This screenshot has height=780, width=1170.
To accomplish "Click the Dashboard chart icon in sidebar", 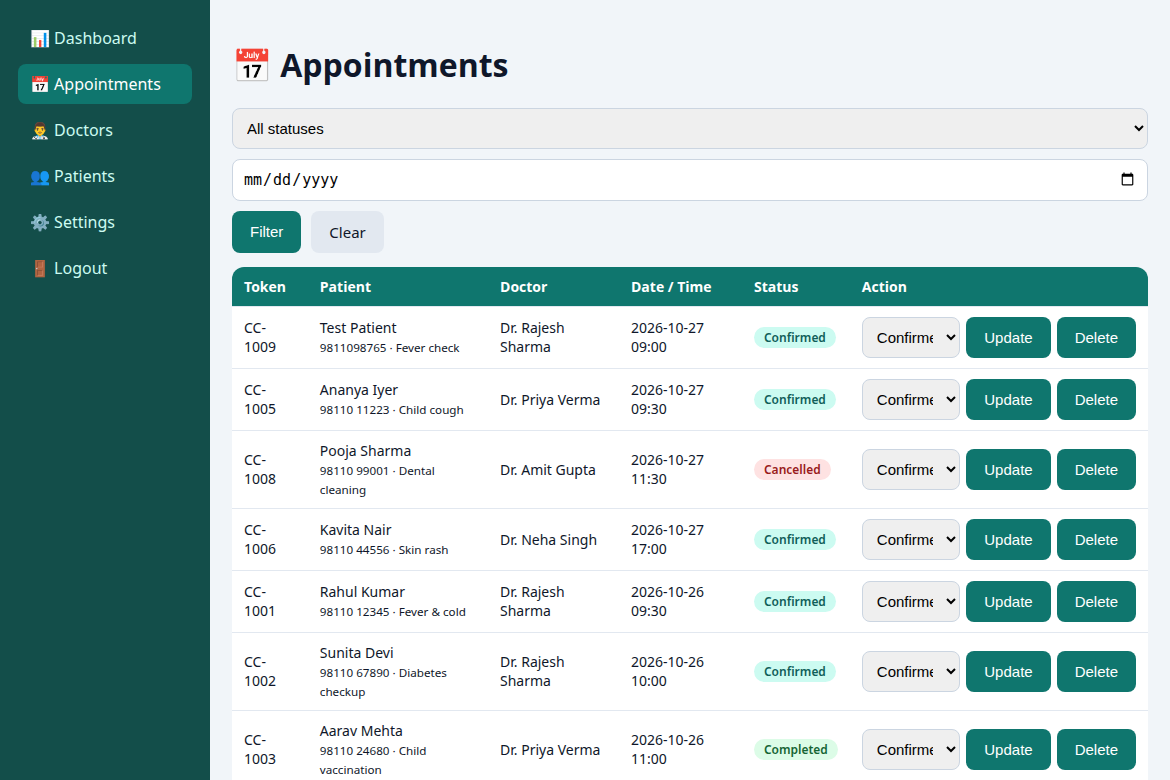I will (x=40, y=38).
